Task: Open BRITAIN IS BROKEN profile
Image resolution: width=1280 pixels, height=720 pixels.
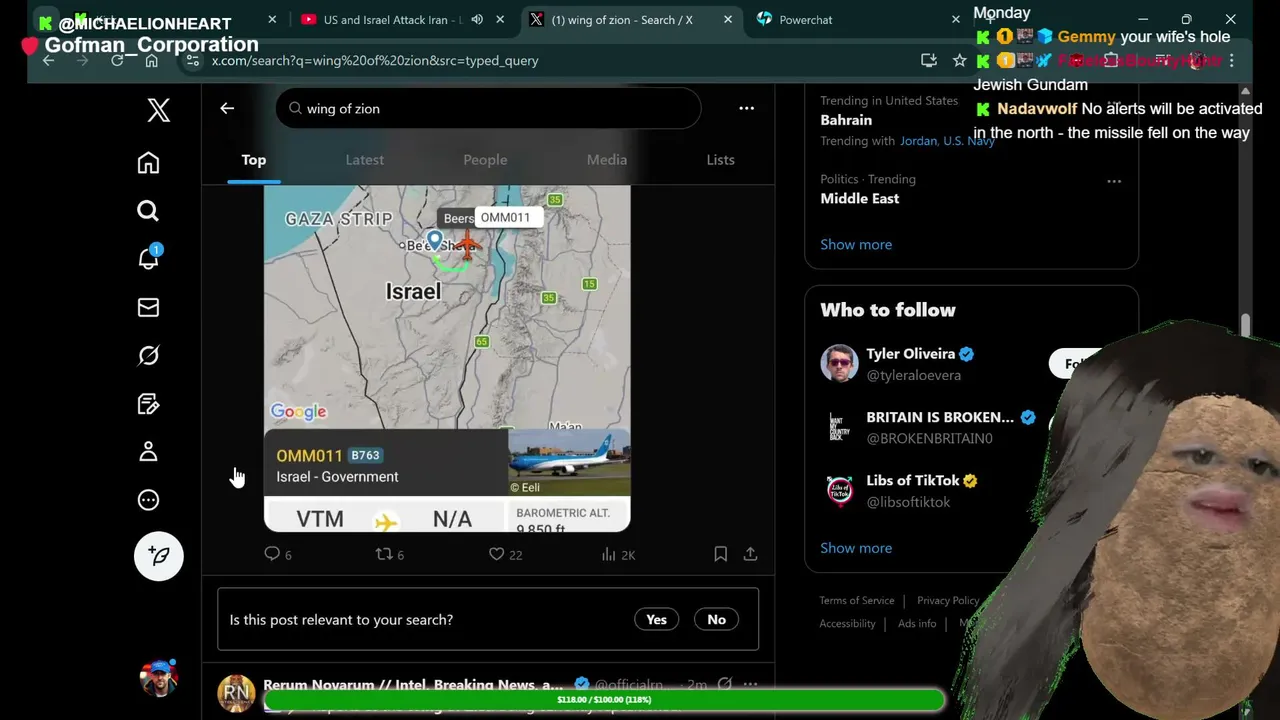Action: (940, 417)
